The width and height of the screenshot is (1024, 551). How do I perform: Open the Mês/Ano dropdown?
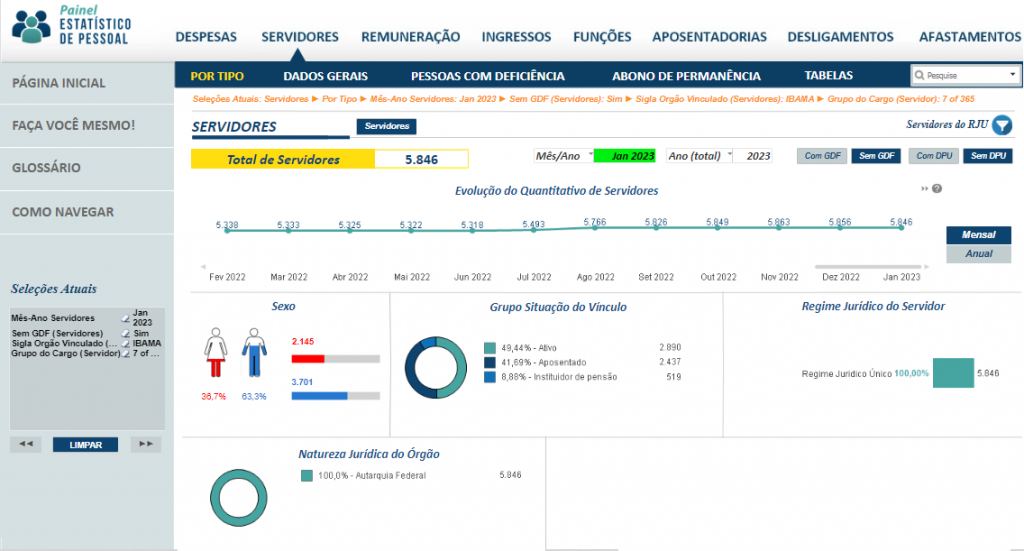tap(590, 155)
